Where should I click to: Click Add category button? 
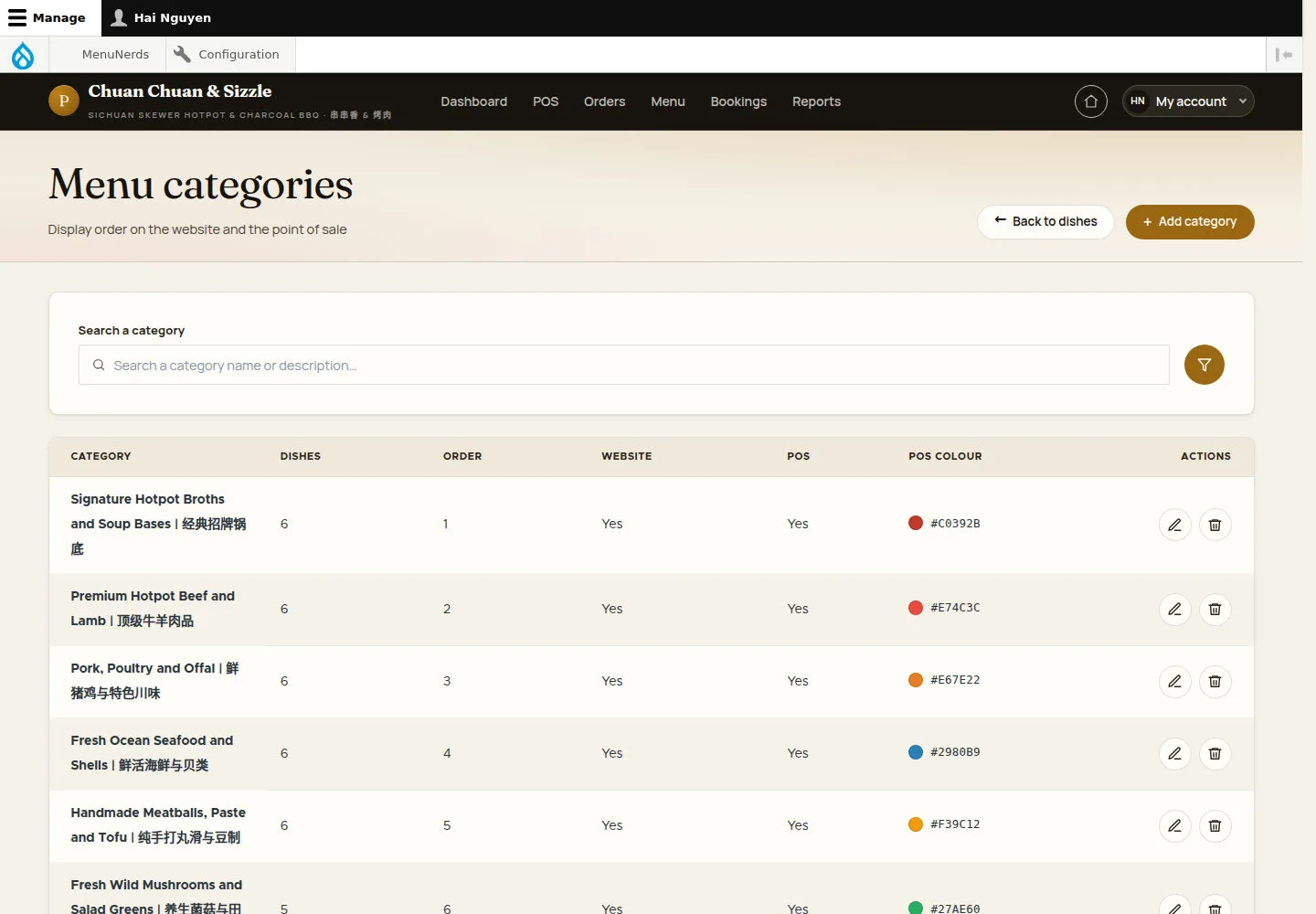pos(1190,222)
